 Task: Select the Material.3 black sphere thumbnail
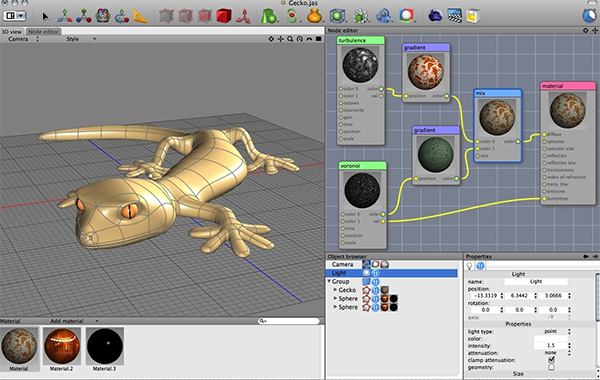pos(105,346)
